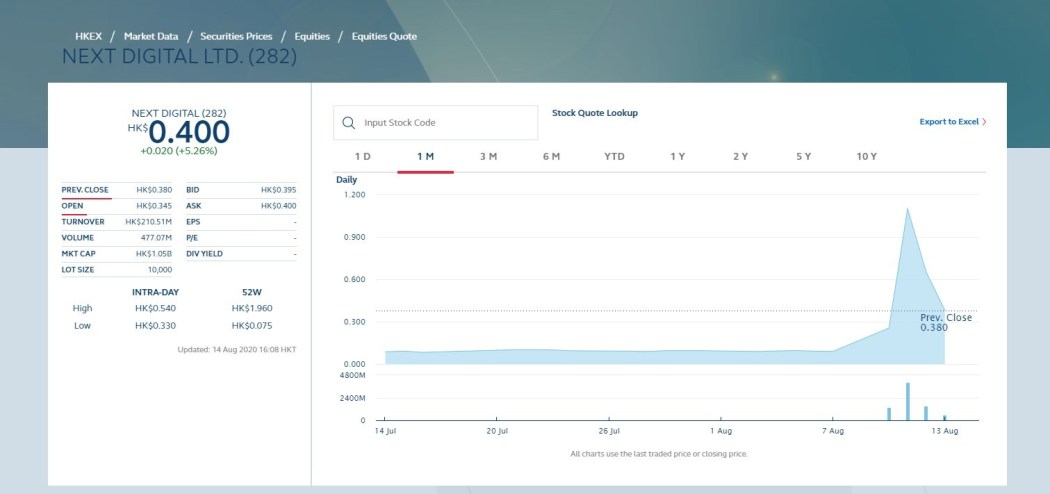Switch chart to 1 Y range
1050x494 pixels.
678,156
